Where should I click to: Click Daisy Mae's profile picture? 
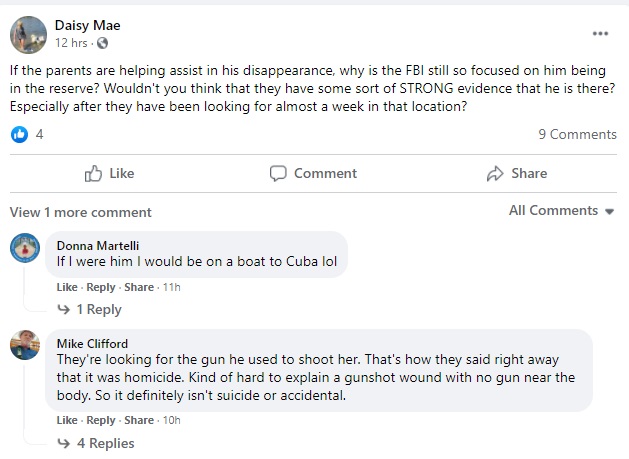pyautogui.click(x=28, y=34)
